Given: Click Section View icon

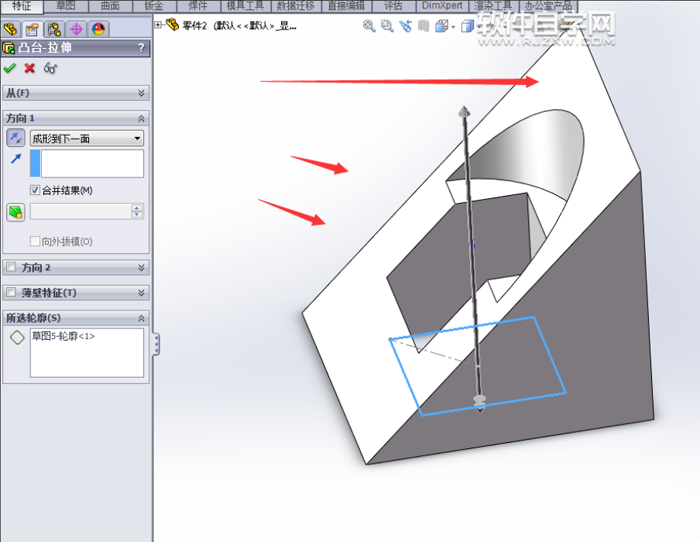Looking at the screenshot, I should 423,26.
